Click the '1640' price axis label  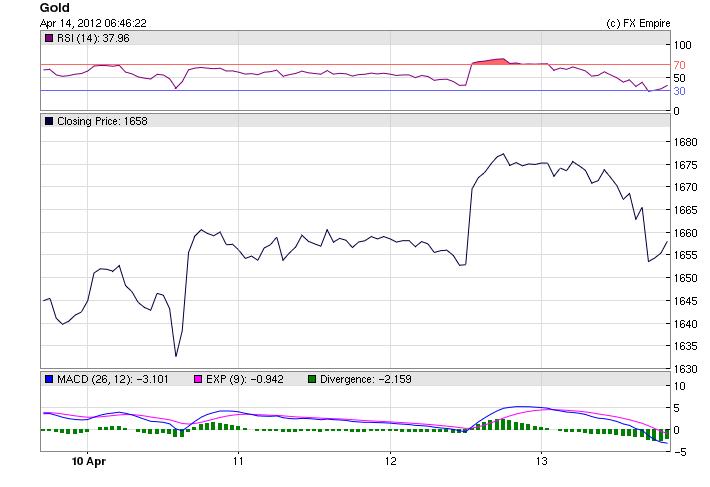686,324
